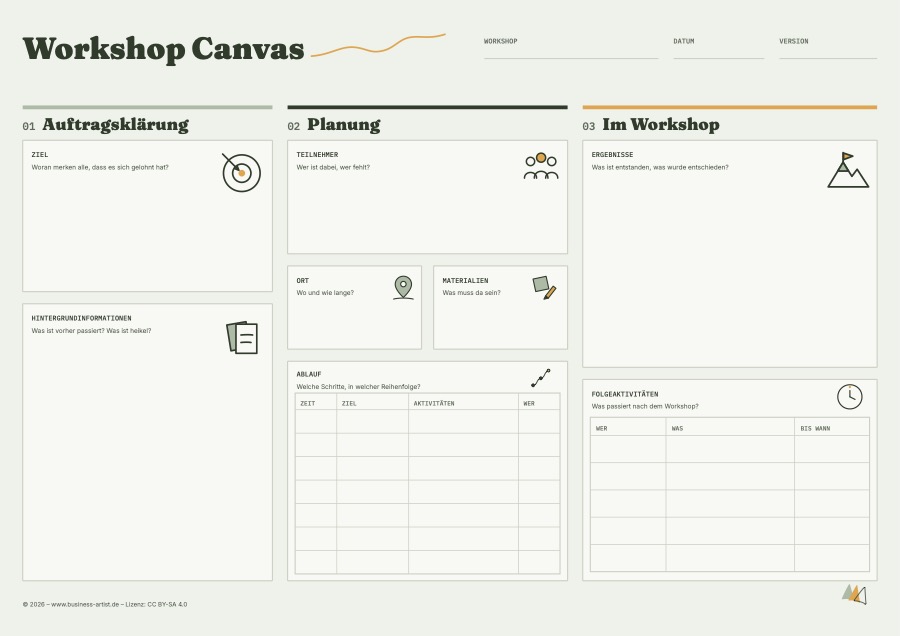This screenshot has height=636, width=900.
Task: Click the ZEIT column header in Ablauf table
Action: 308,404
